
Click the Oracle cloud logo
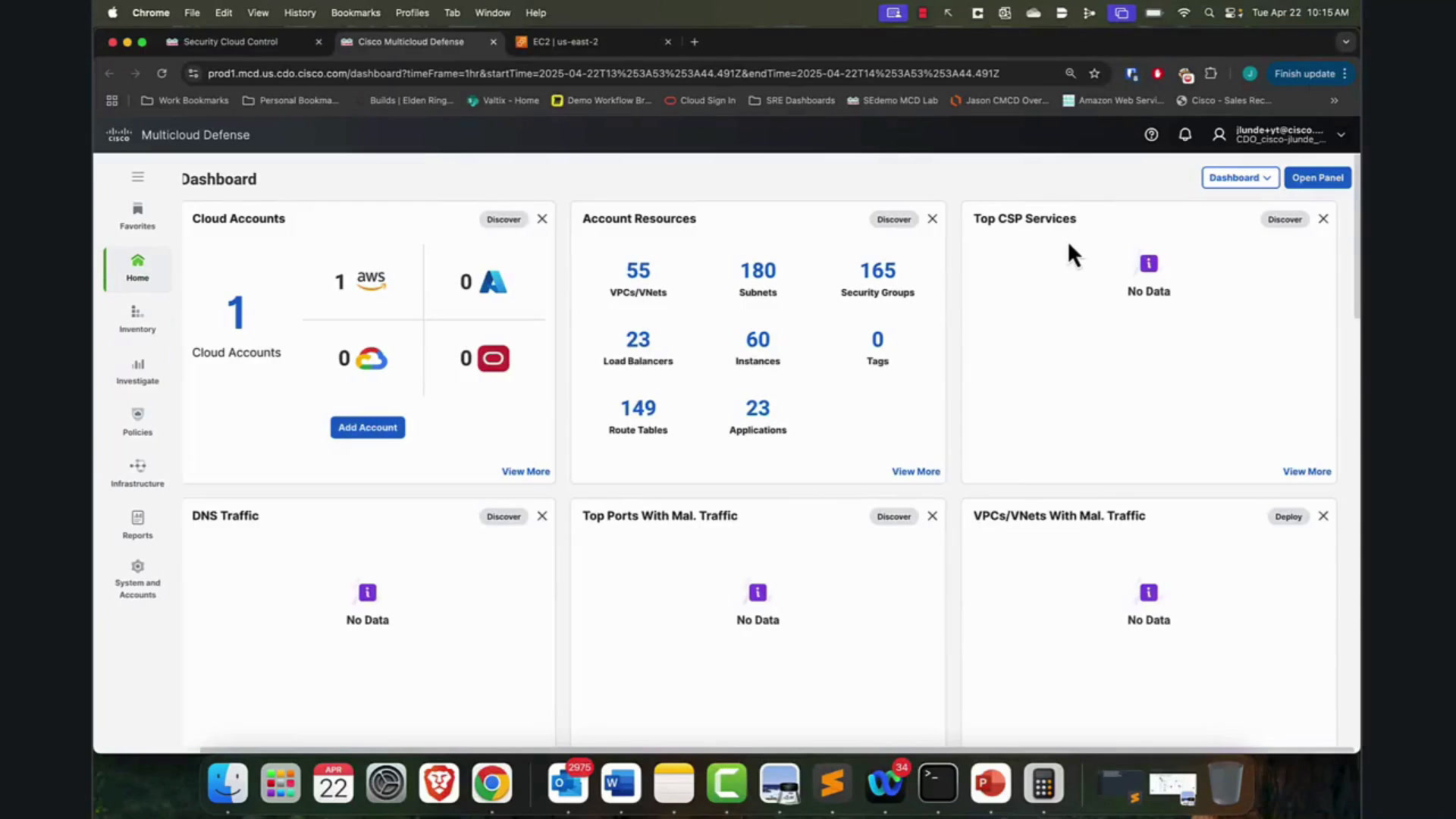tap(494, 358)
